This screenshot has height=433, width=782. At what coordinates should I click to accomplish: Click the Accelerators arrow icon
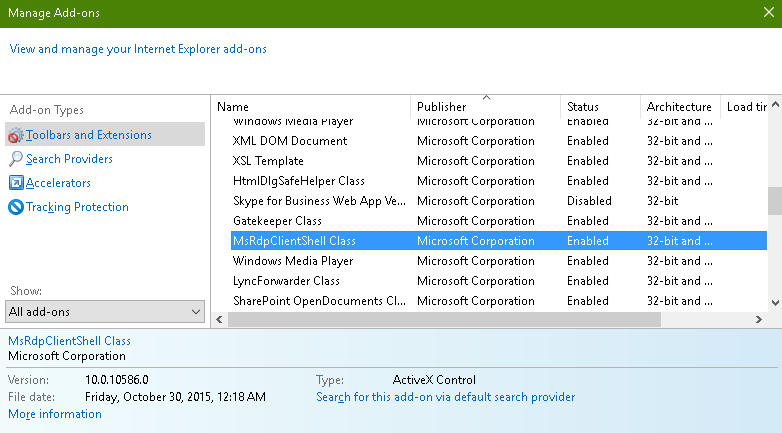pos(16,183)
